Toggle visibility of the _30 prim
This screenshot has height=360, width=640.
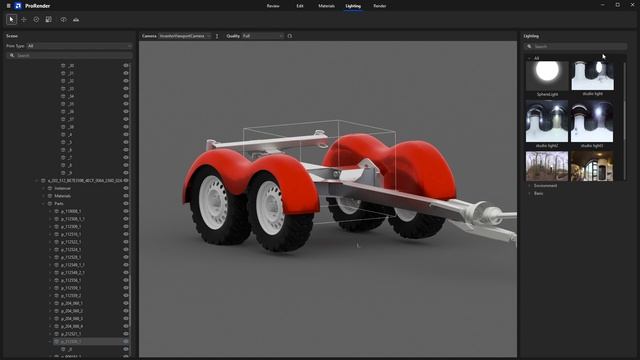pyautogui.click(x=126, y=65)
